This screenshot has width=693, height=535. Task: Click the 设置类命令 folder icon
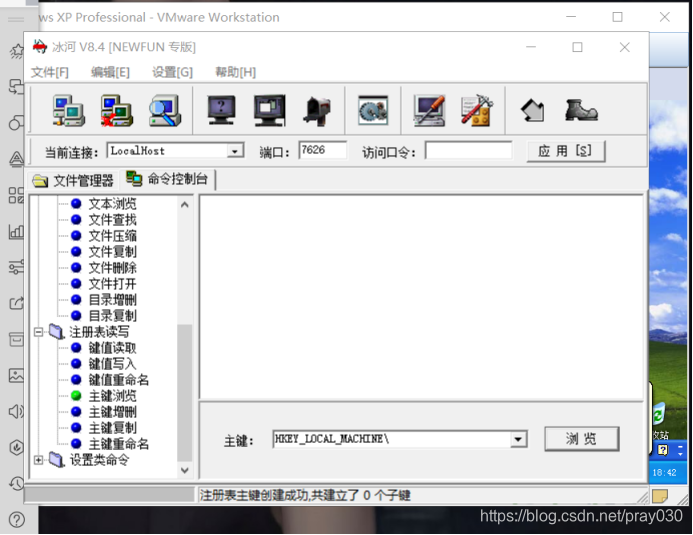pyautogui.click(x=56, y=459)
